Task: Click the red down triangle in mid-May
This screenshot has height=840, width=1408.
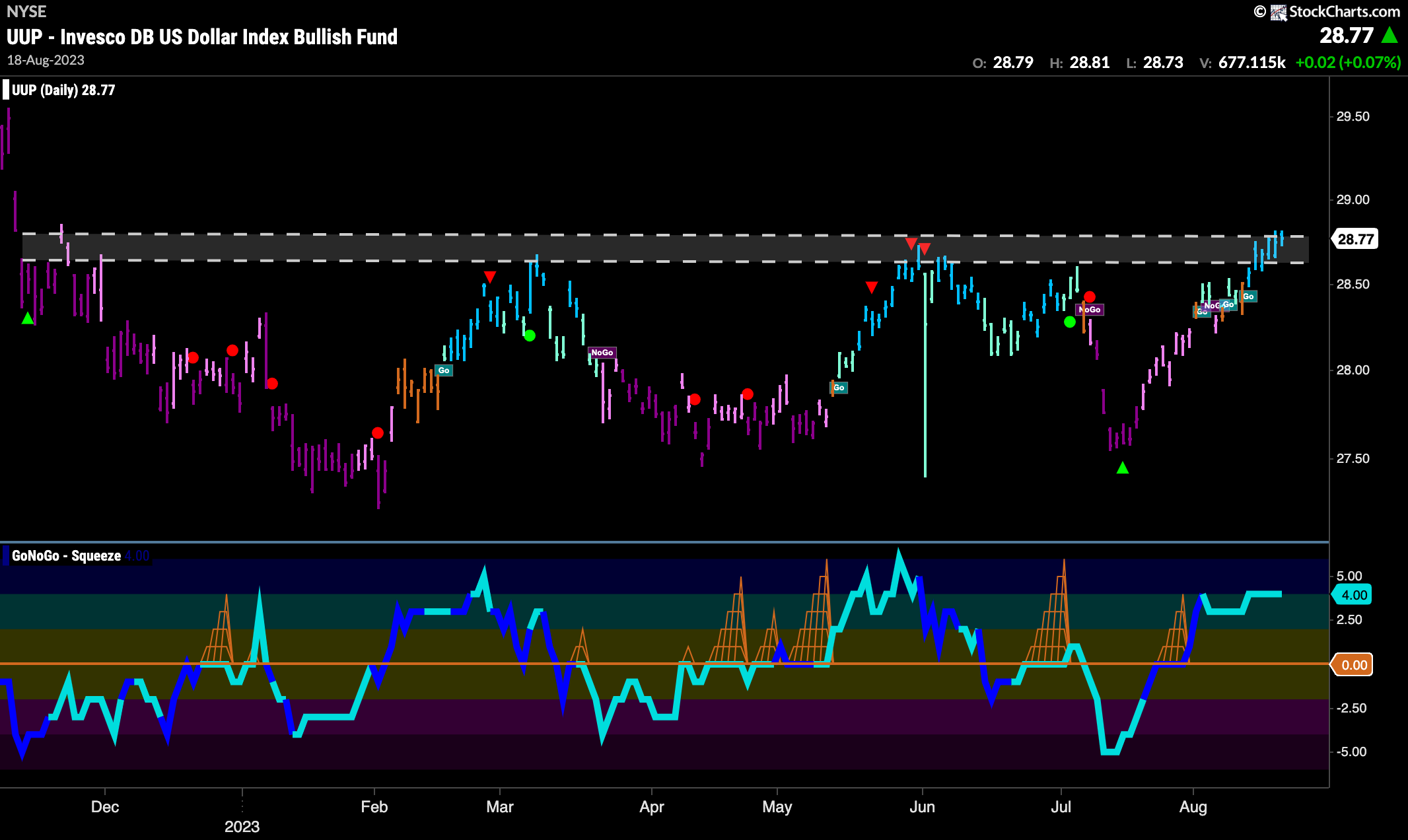Action: click(872, 287)
